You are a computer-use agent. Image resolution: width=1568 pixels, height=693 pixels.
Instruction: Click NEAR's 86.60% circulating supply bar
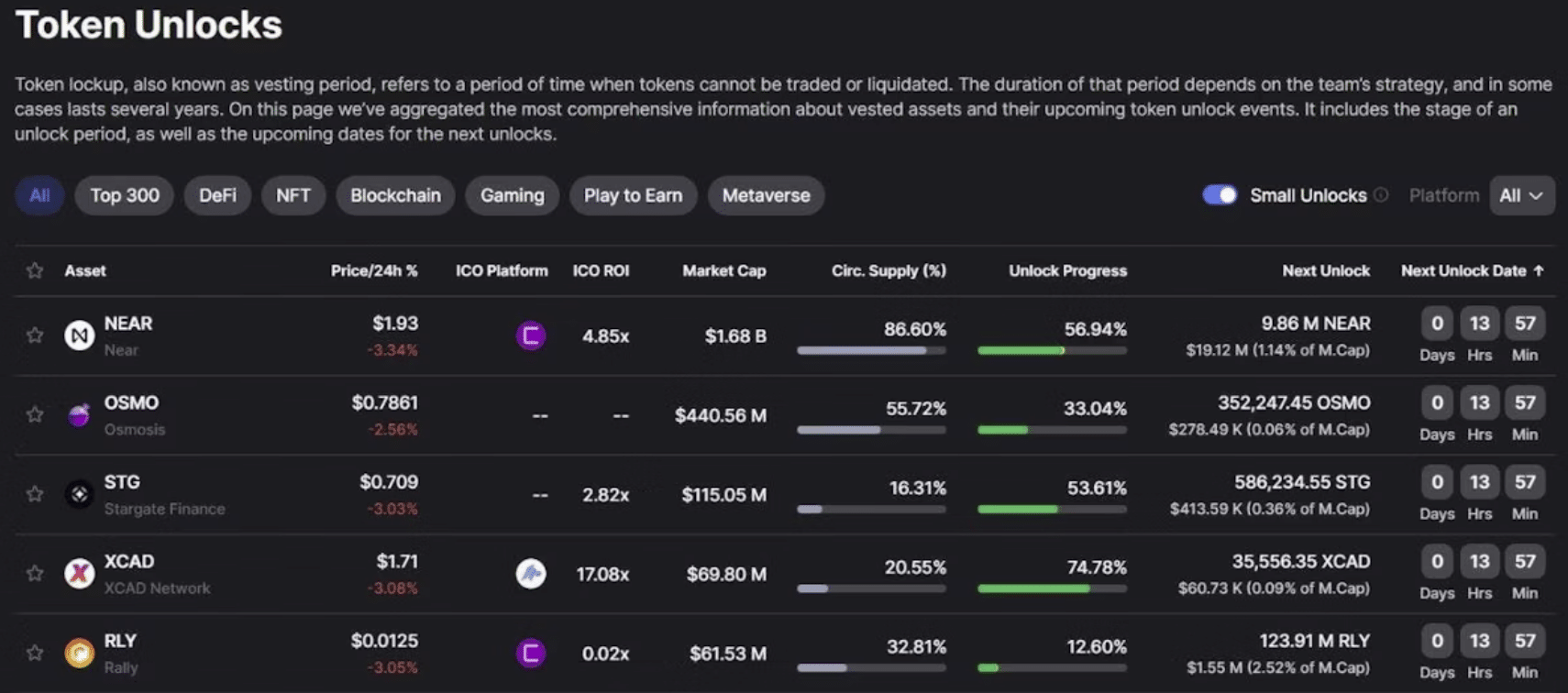point(871,350)
